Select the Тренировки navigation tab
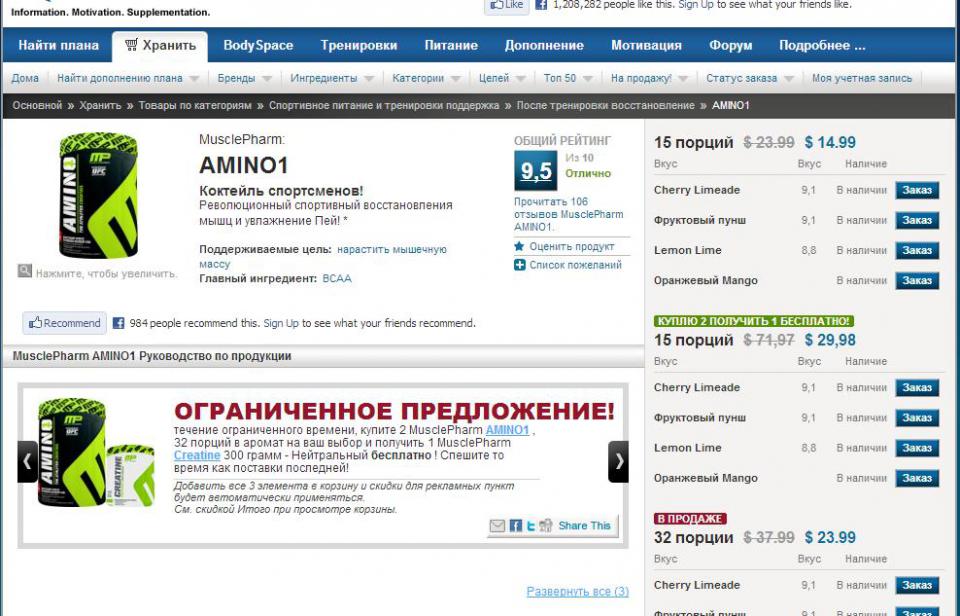The height and width of the screenshot is (616, 960). pyautogui.click(x=358, y=45)
